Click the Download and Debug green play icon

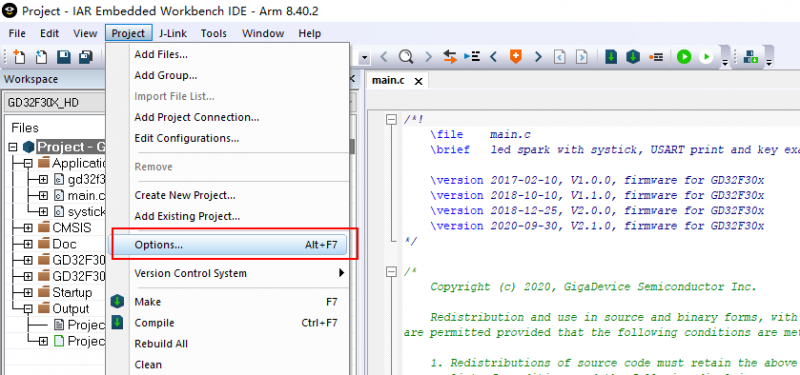(684, 57)
